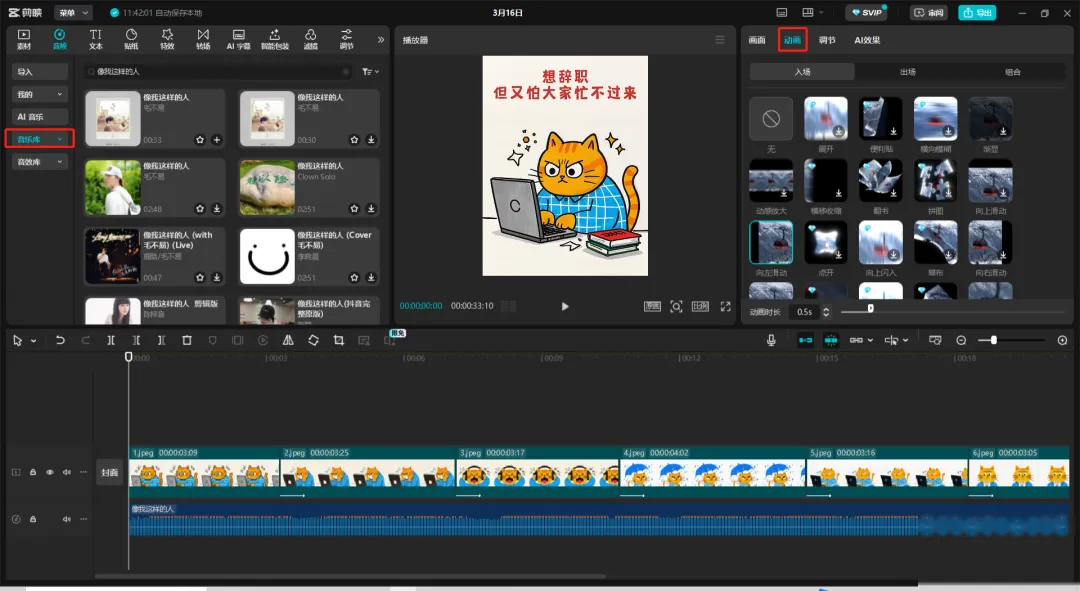Click the 导入 import button
Viewport: 1080px width, 591px height.
(x=40, y=72)
